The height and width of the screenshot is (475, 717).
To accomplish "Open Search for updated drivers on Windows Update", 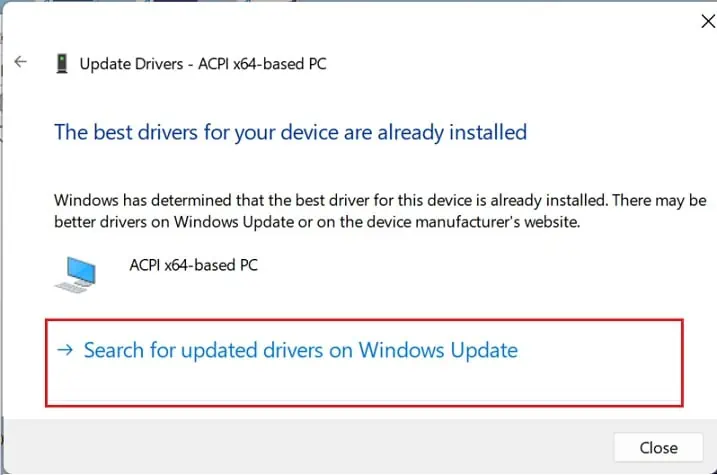I will click(x=300, y=351).
